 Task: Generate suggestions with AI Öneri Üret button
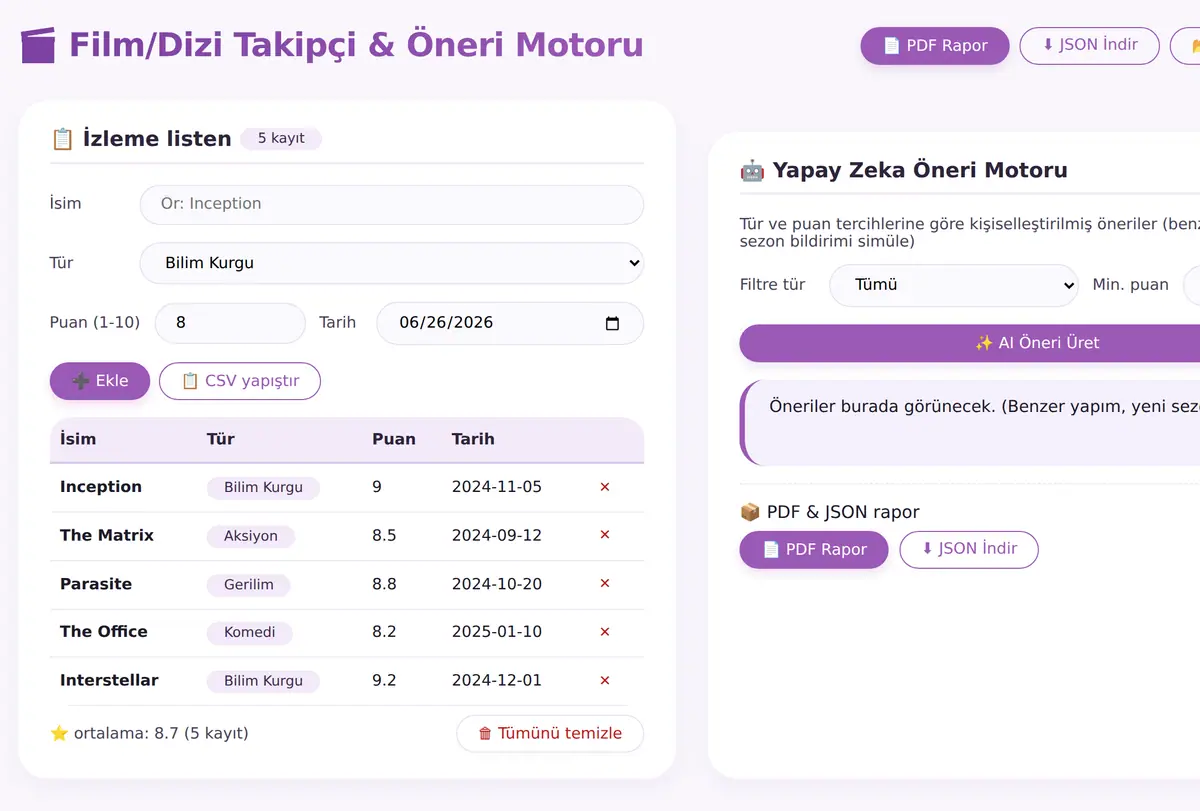tap(970, 343)
